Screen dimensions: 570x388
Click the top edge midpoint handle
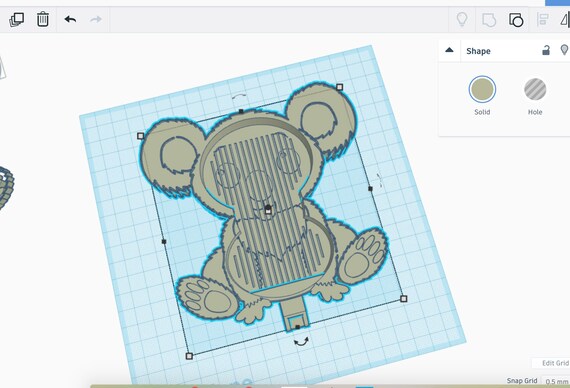click(x=241, y=111)
